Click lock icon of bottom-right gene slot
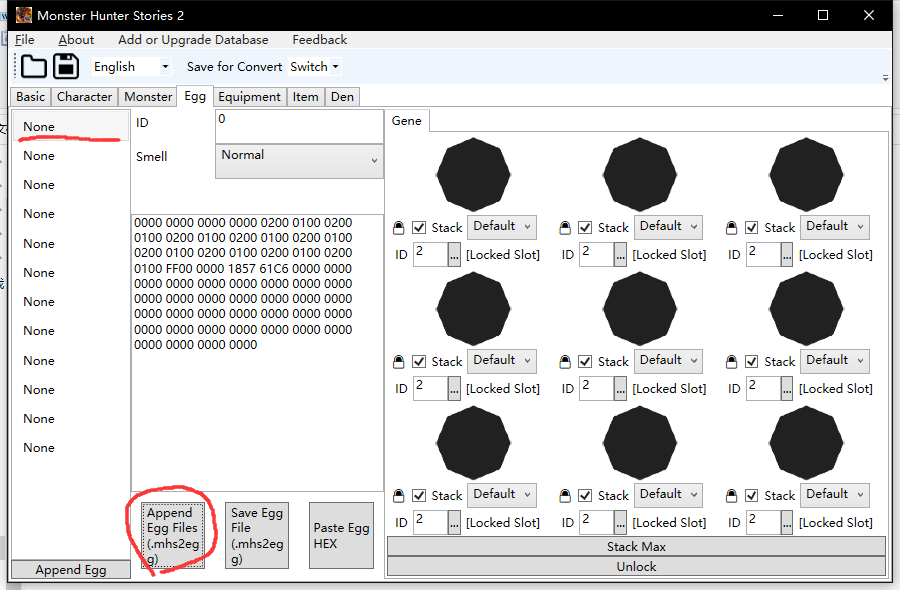 (x=731, y=495)
